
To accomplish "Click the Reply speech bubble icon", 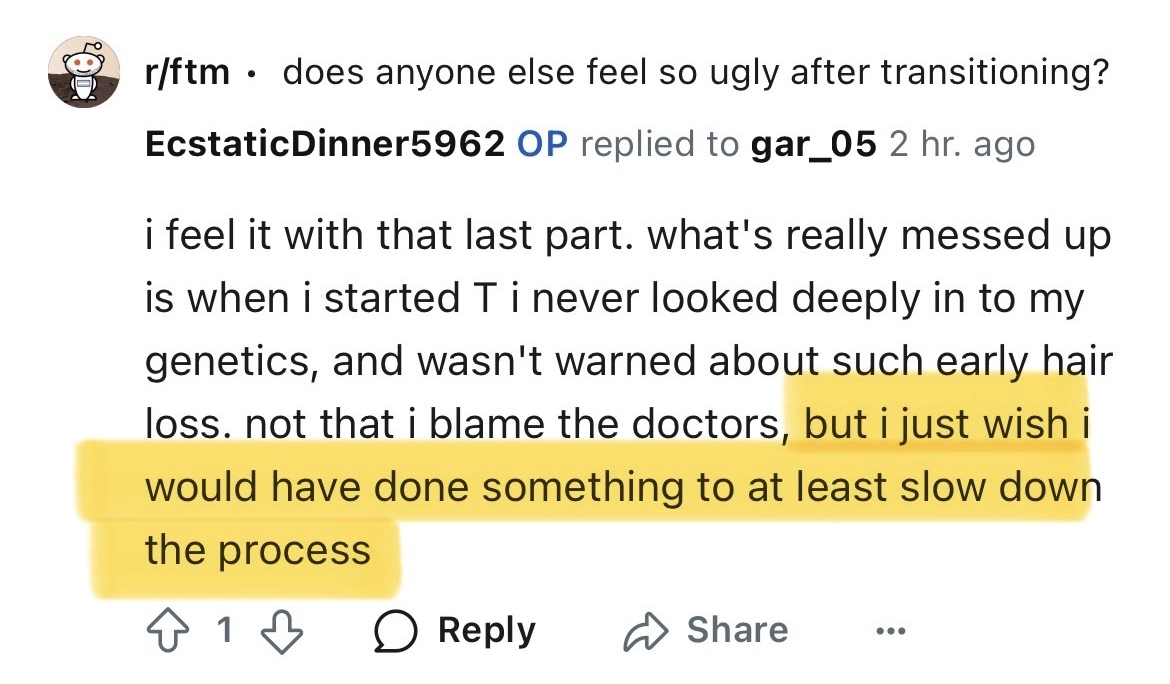I will click(x=397, y=630).
